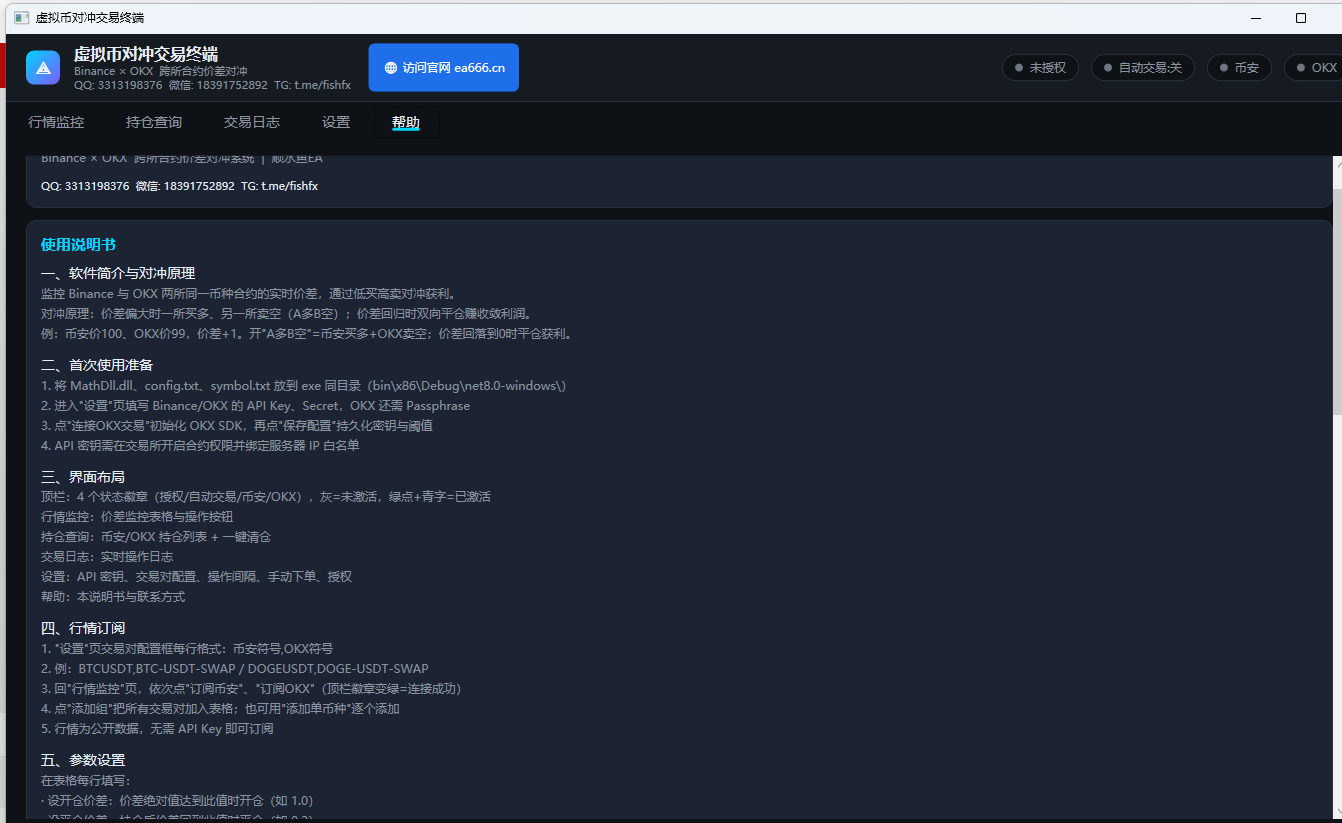The height and width of the screenshot is (823, 1342).
Task: Switch to the 行情监控 tab
Action: [x=56, y=122]
